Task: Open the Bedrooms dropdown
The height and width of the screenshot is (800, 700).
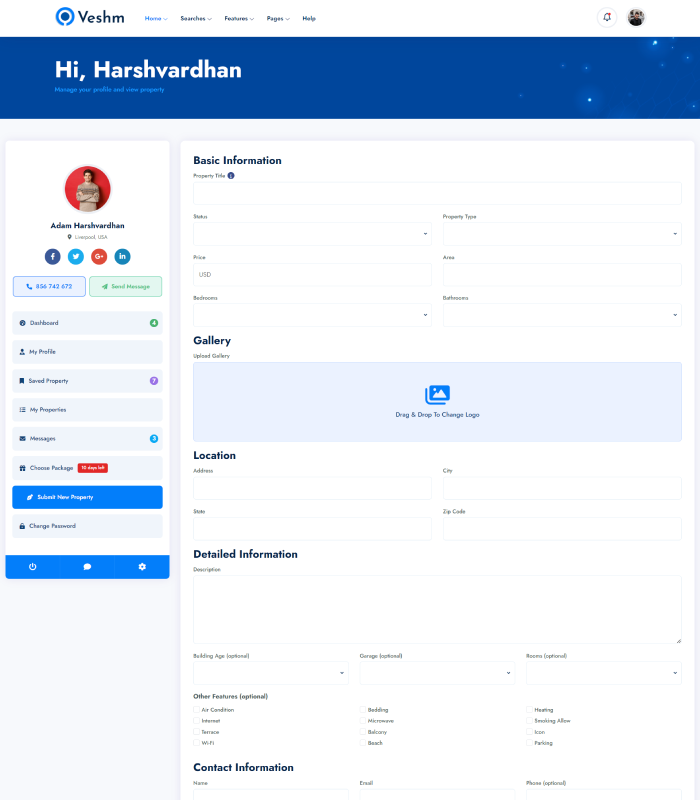Action: (312, 315)
